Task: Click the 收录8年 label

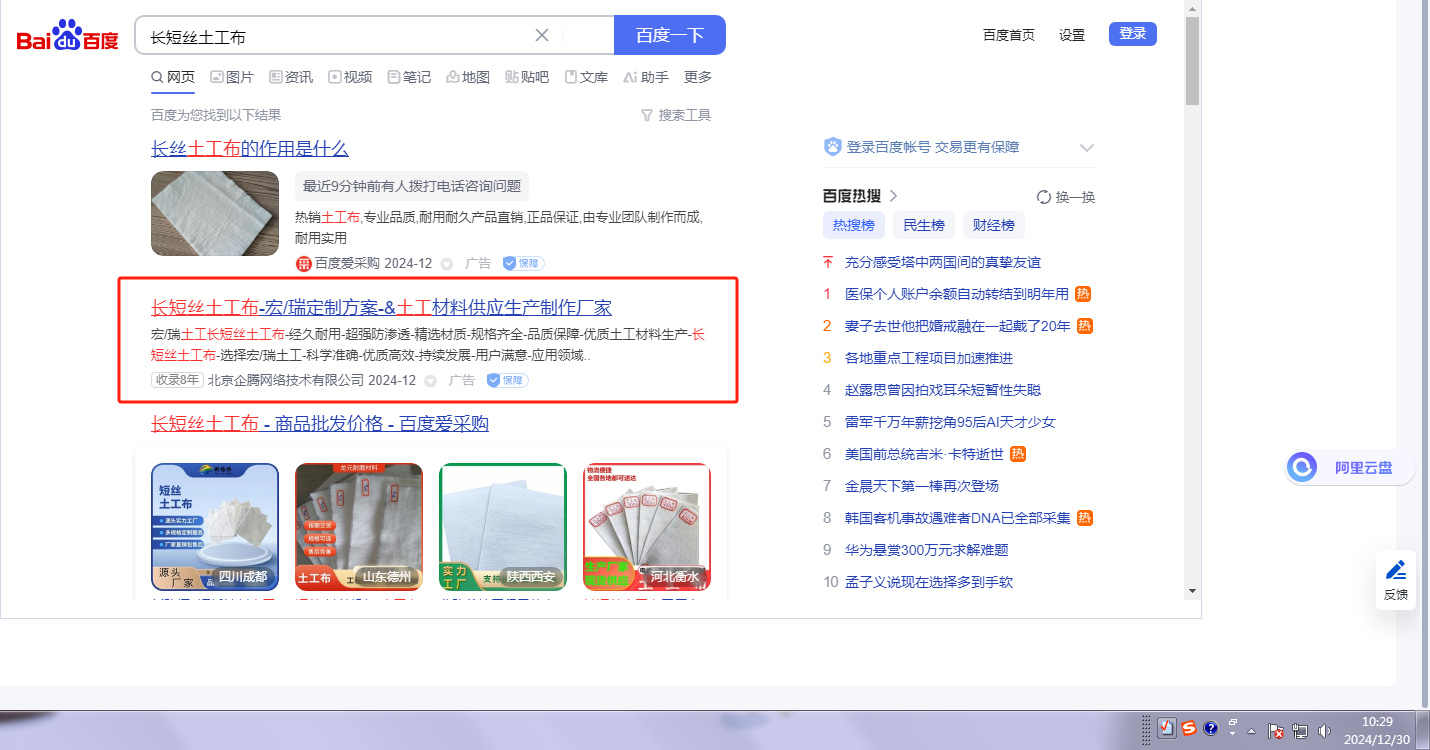Action: click(177, 380)
